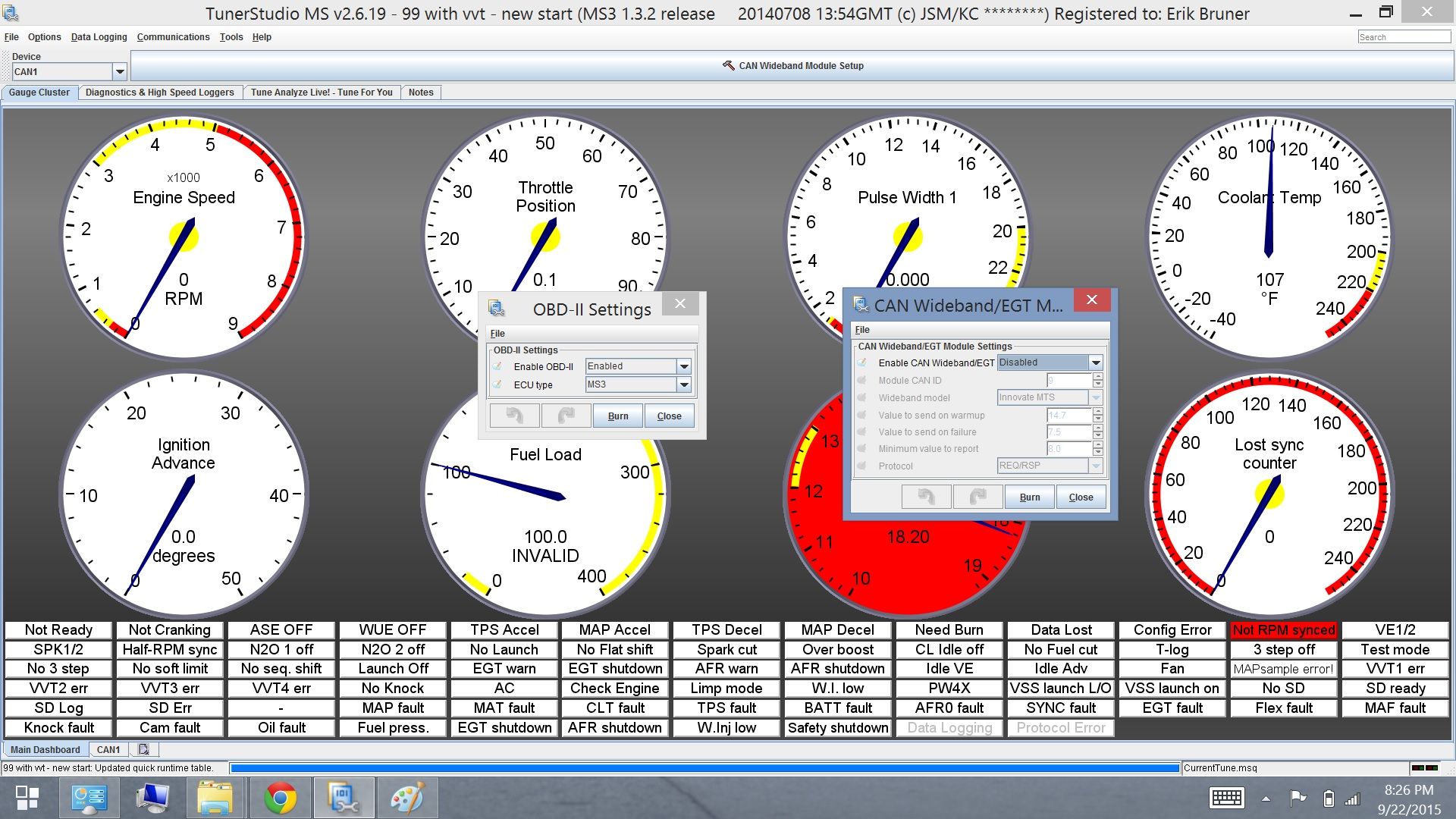Click the 'SD ready' status indicator
This screenshot has height=819, width=1456.
point(1395,689)
